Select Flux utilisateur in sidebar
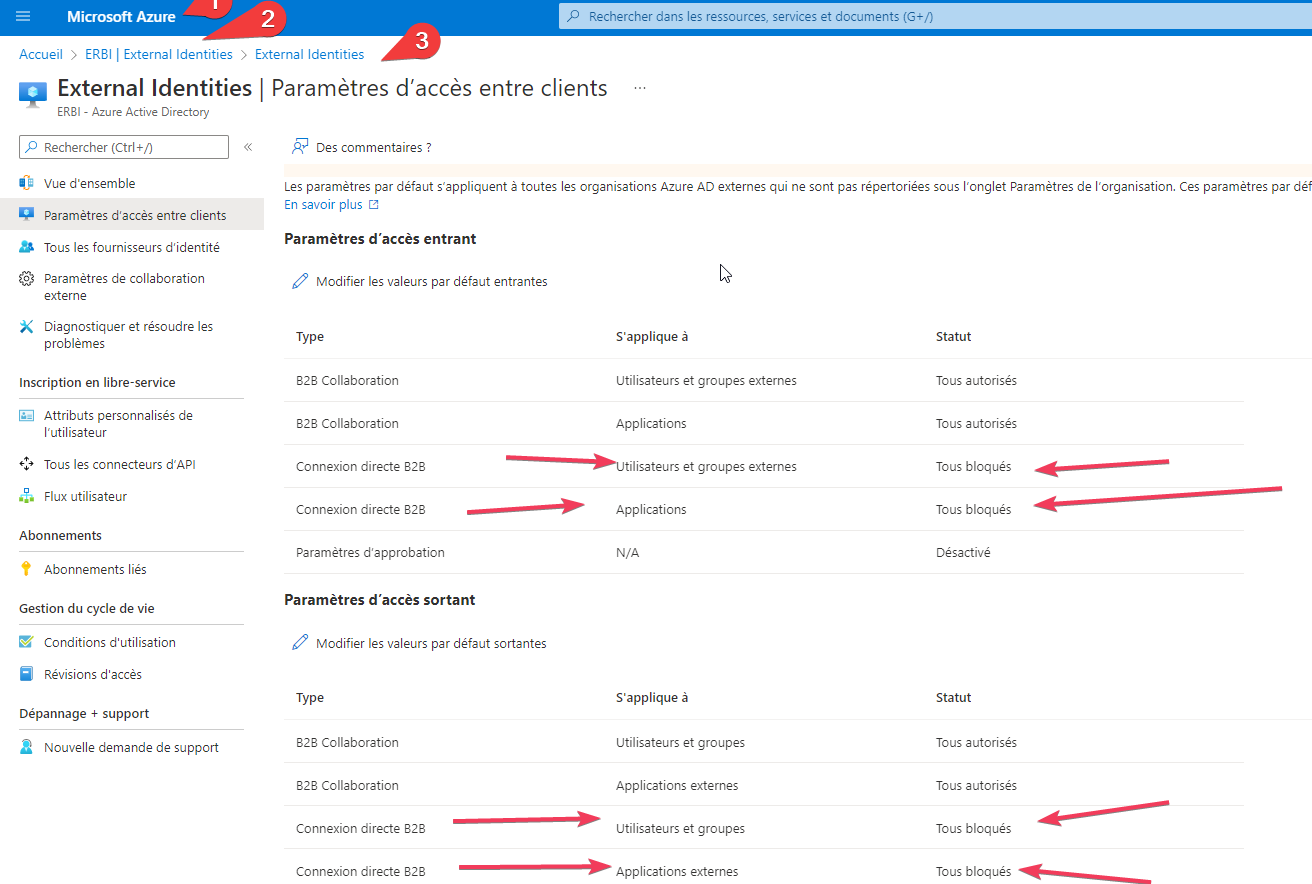 tap(85, 496)
